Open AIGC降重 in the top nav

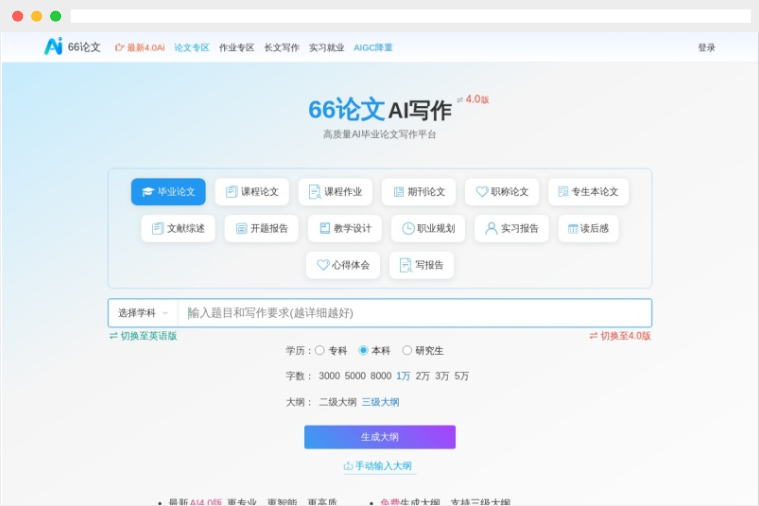(373, 47)
